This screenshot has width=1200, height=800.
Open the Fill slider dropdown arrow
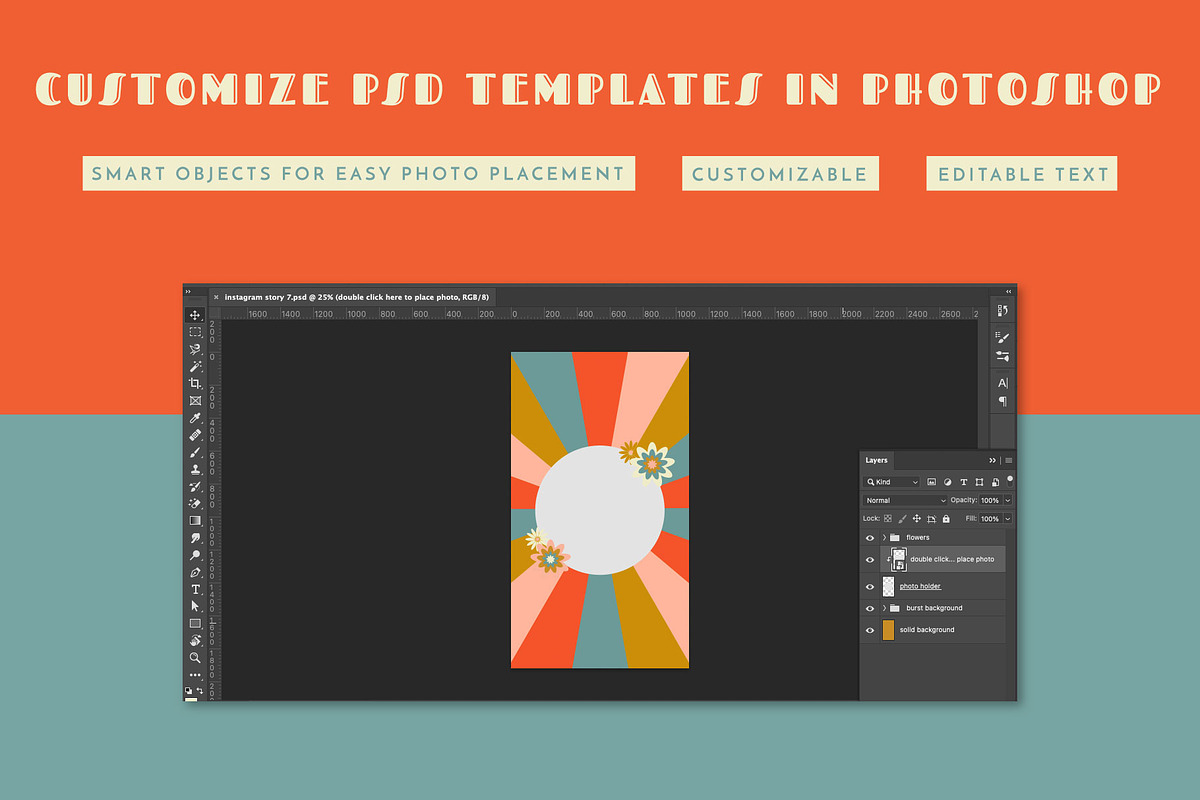[1008, 519]
